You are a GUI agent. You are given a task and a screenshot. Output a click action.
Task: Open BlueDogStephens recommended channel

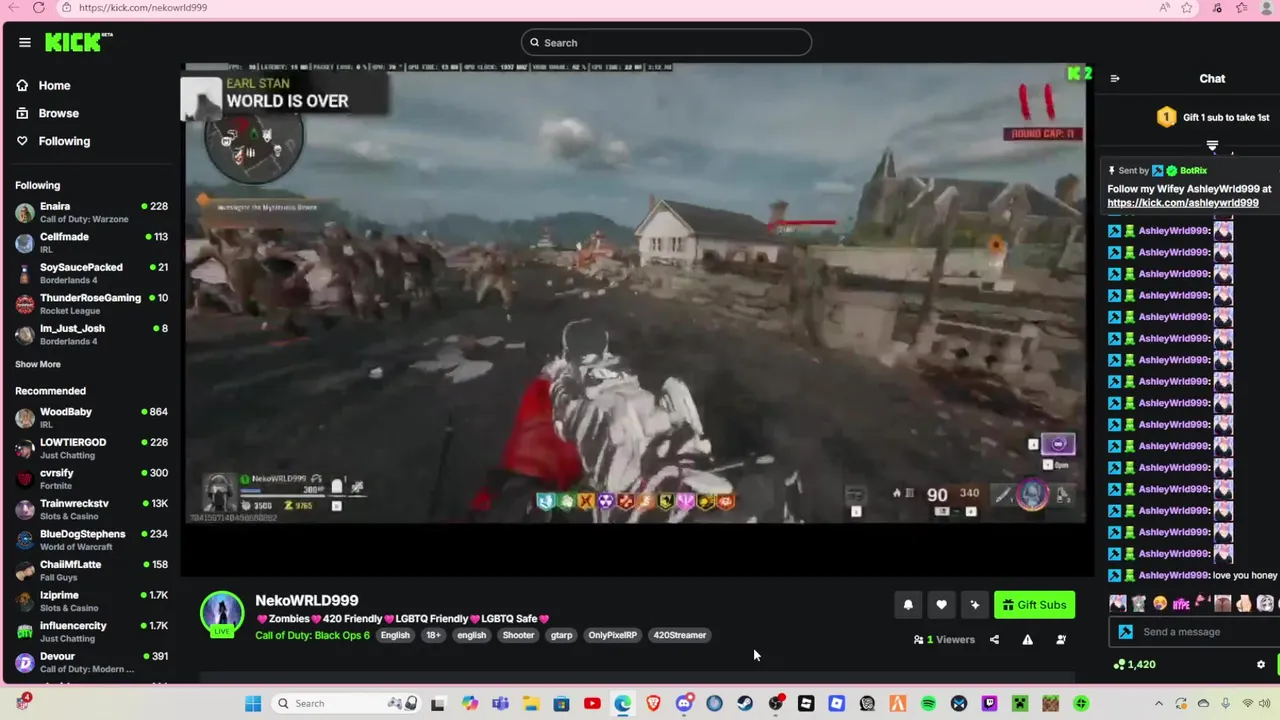click(x=91, y=540)
